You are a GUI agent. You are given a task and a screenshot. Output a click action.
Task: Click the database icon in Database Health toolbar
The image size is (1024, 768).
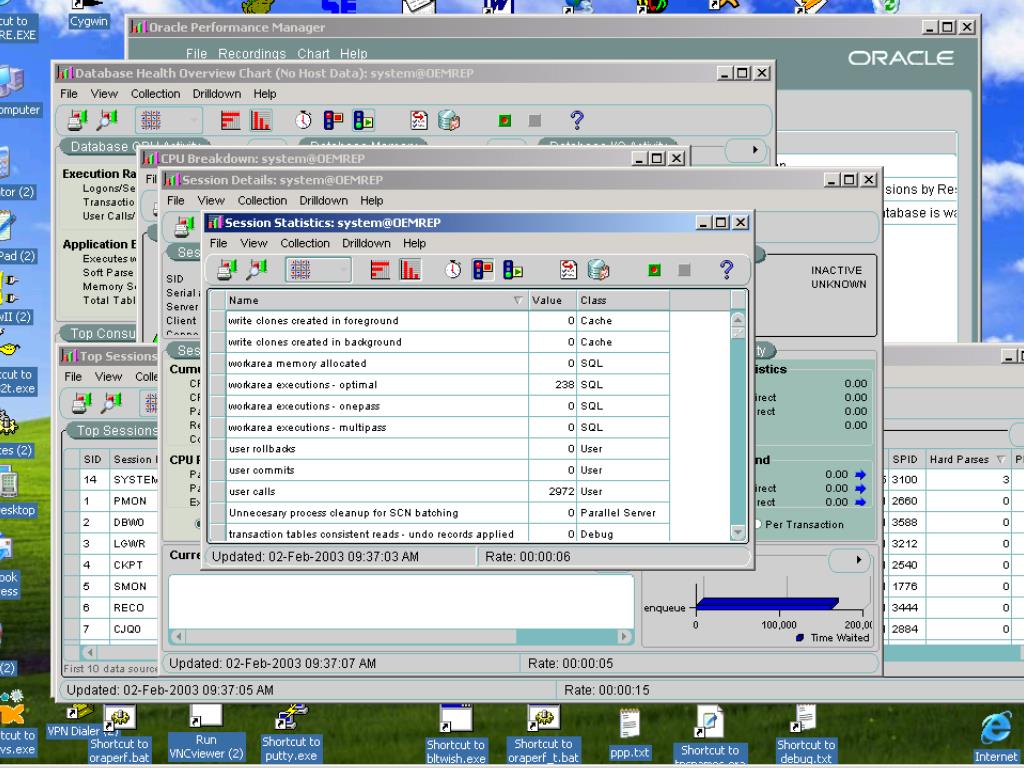[449, 120]
